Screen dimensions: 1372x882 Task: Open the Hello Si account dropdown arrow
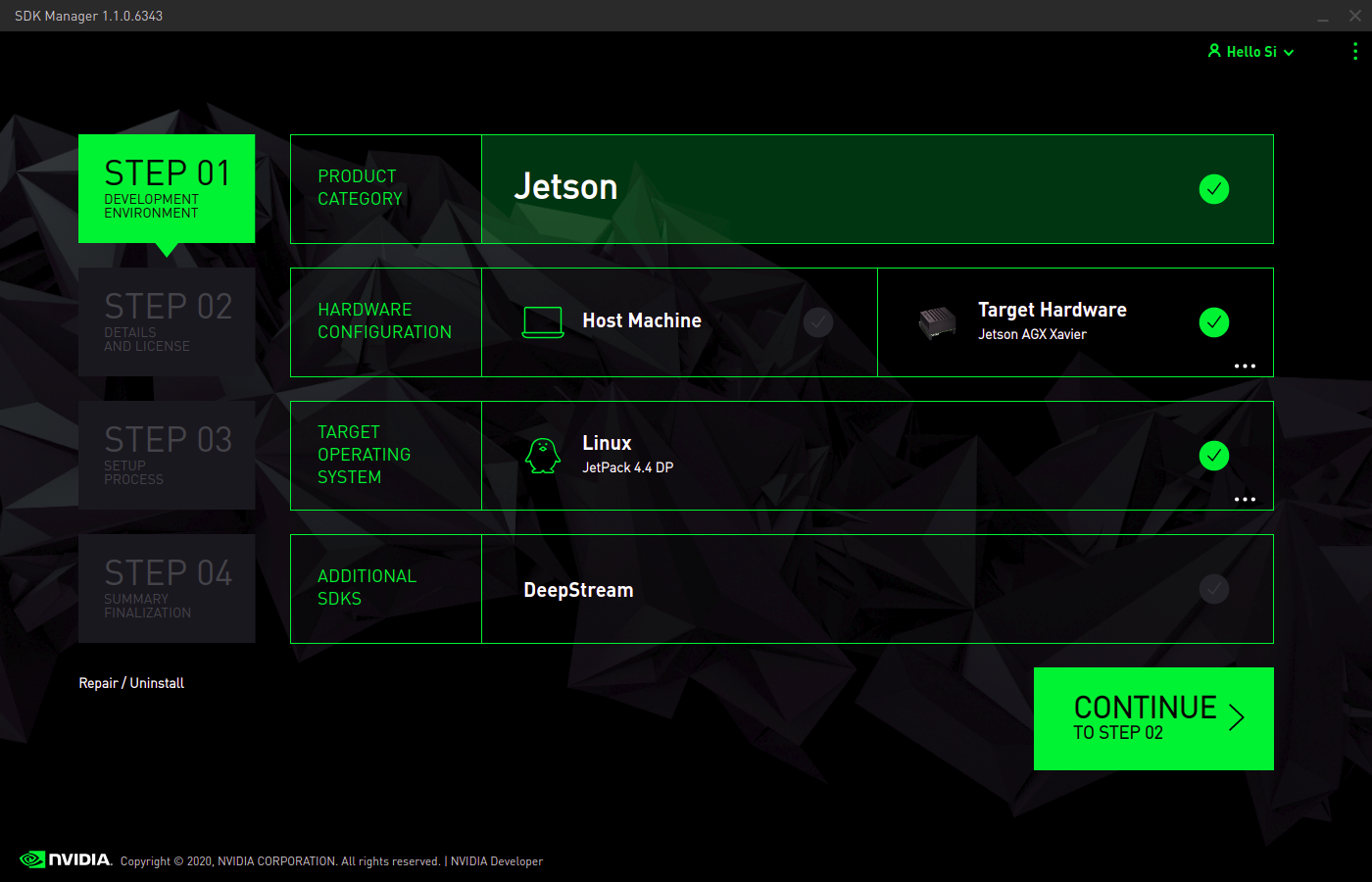pos(1289,53)
